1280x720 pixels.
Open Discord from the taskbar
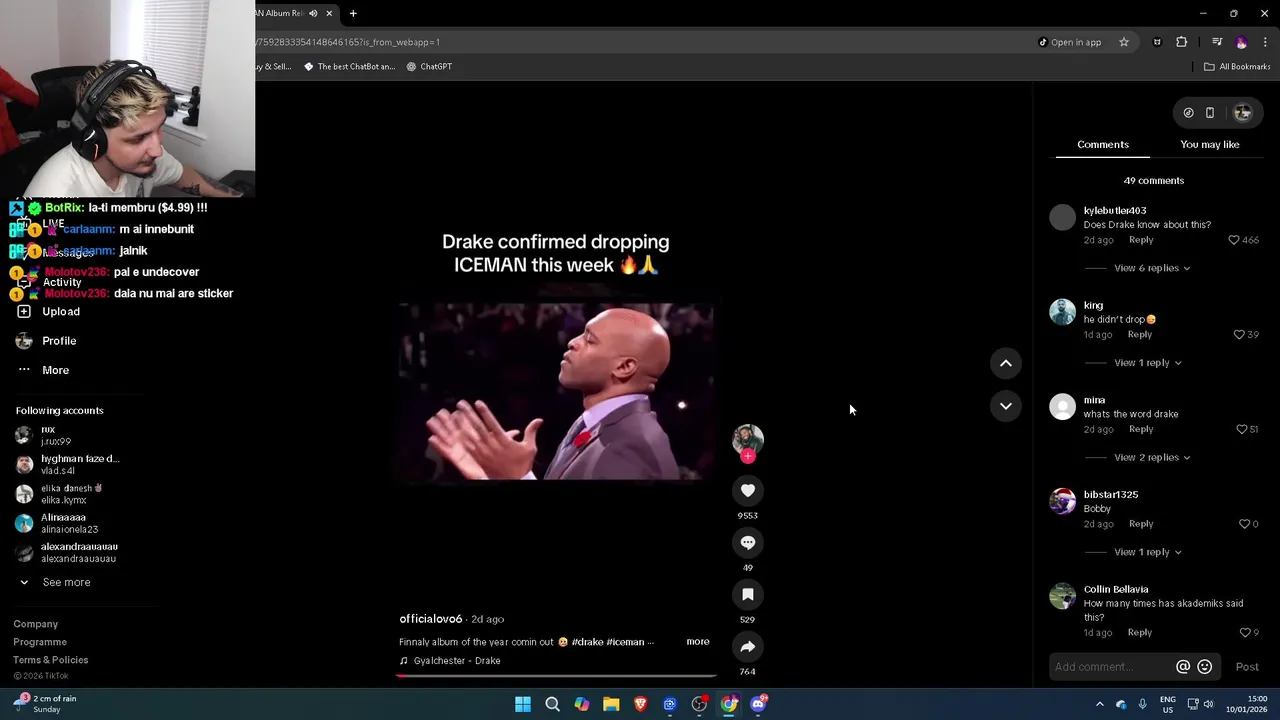click(758, 704)
